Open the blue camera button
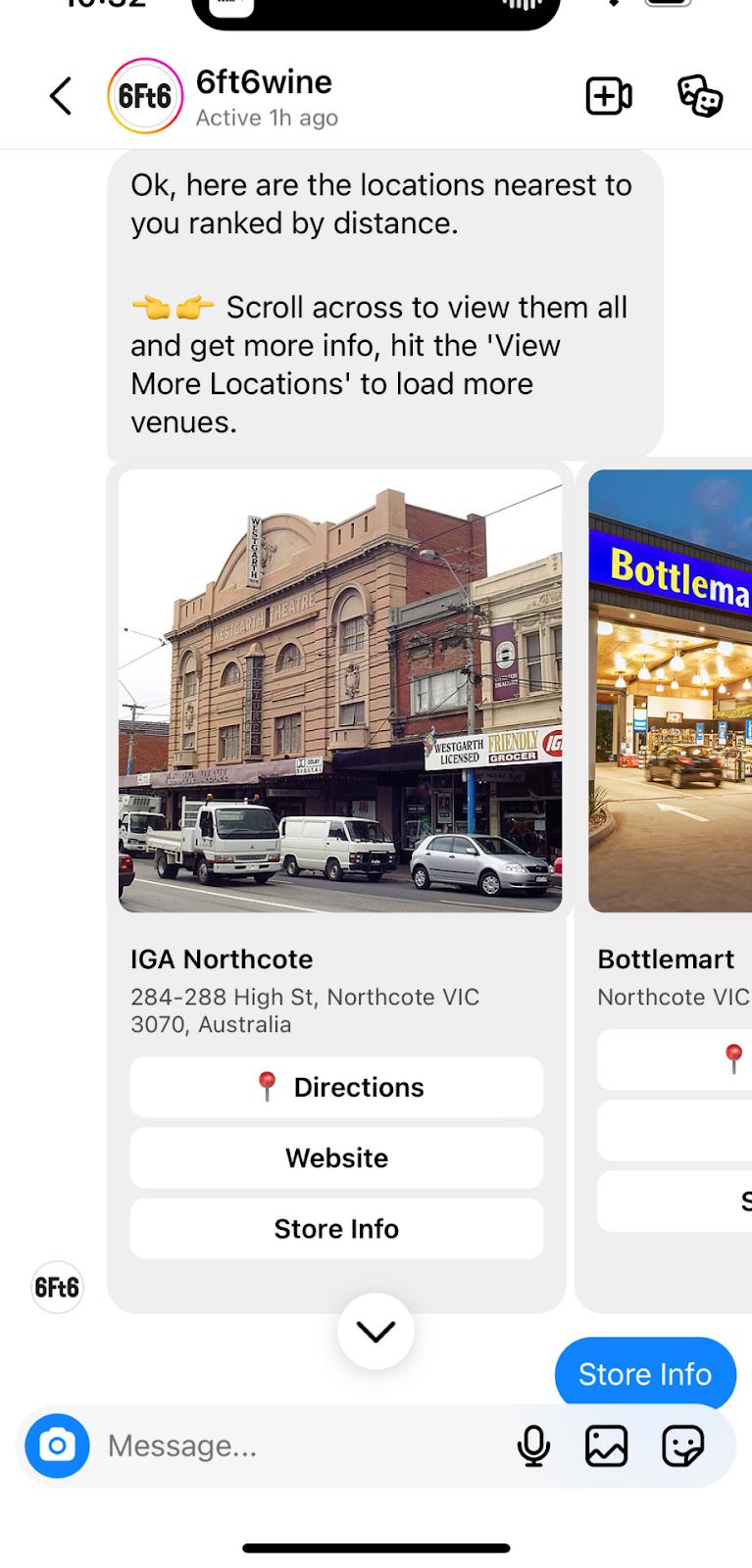The image size is (752, 1568). coord(57,1445)
